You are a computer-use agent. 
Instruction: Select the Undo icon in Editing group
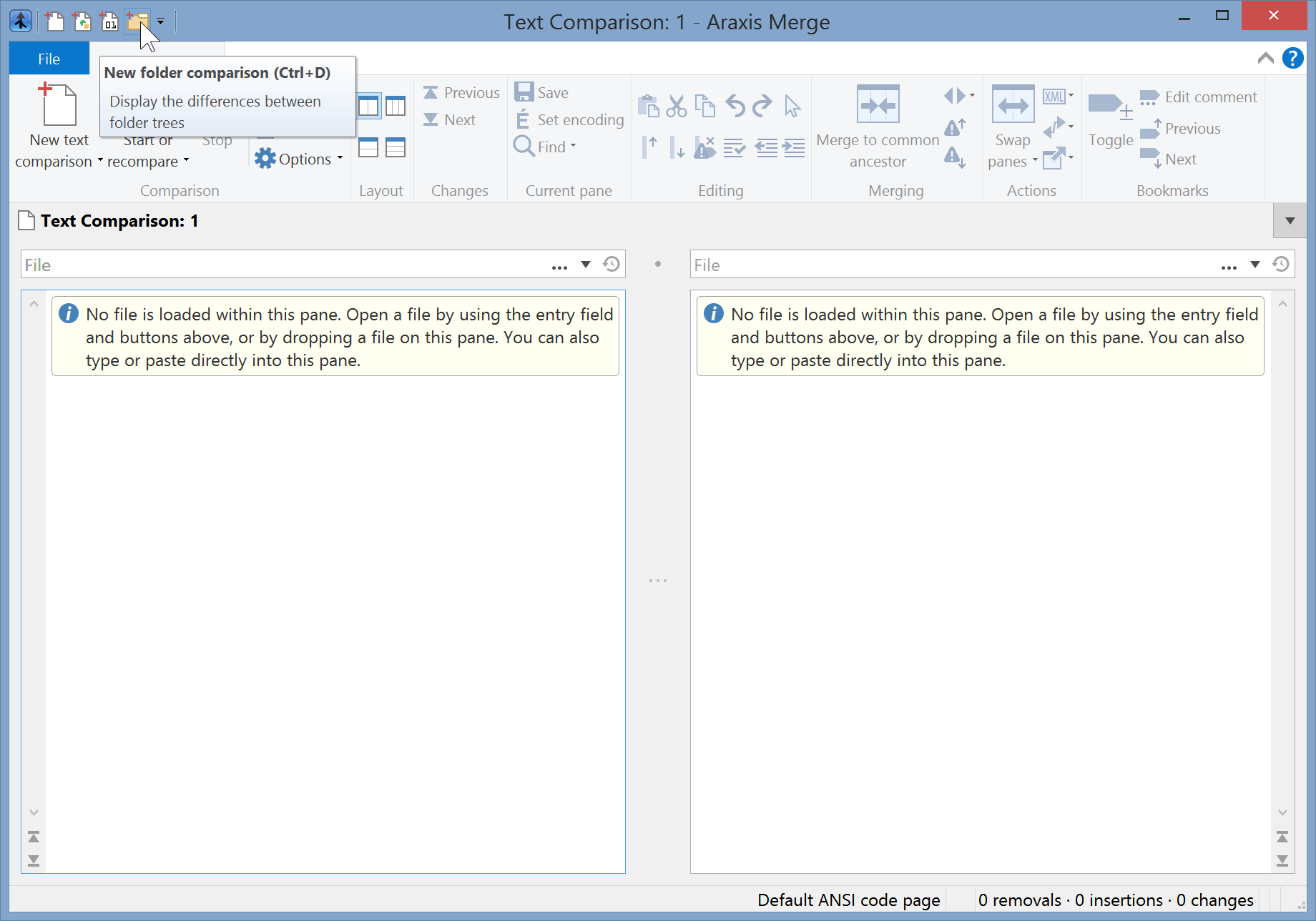735,105
